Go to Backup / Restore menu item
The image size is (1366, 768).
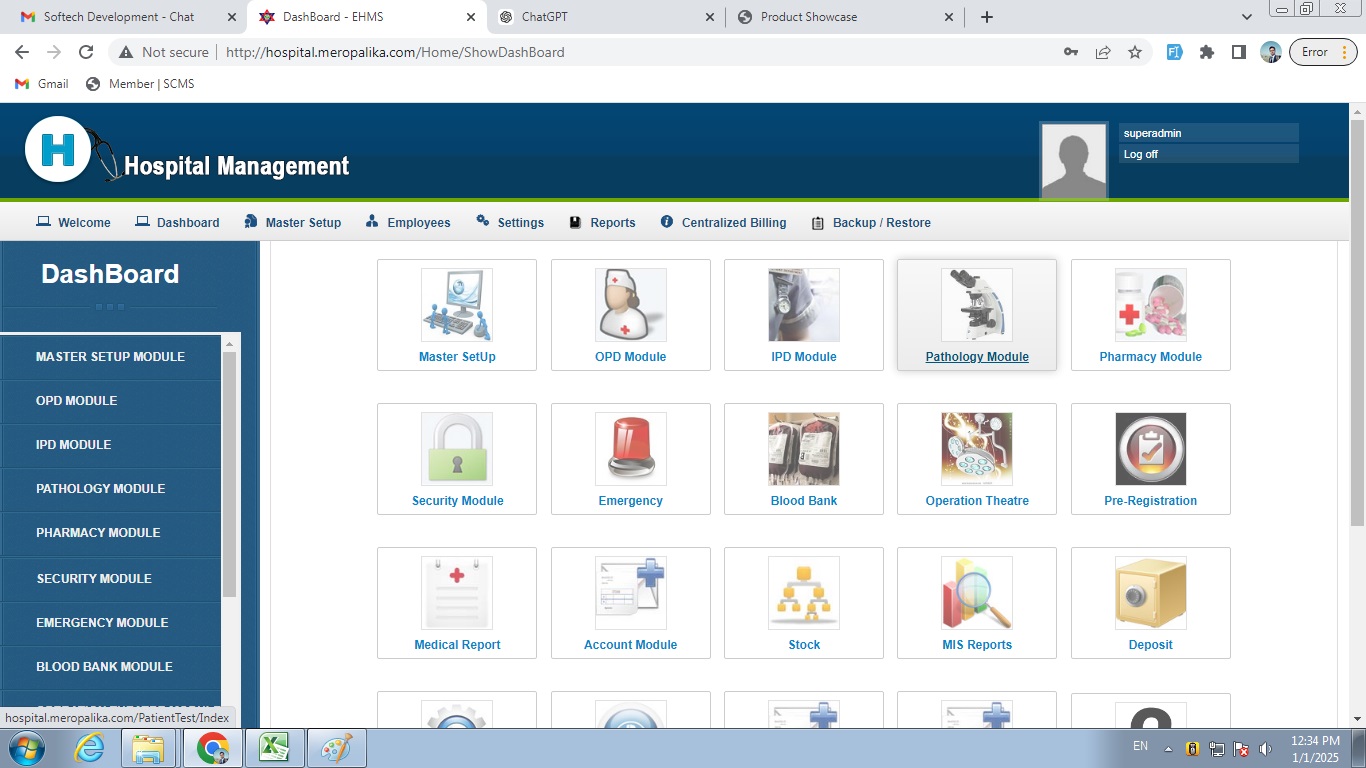(x=881, y=223)
